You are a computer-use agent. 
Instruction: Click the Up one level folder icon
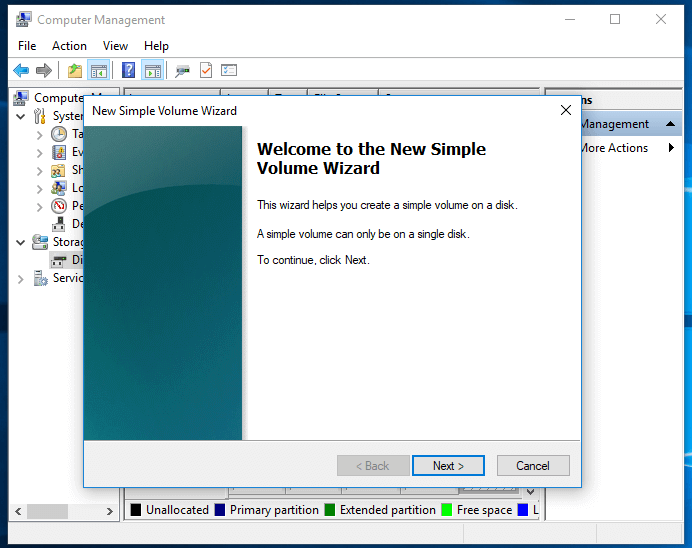75,70
